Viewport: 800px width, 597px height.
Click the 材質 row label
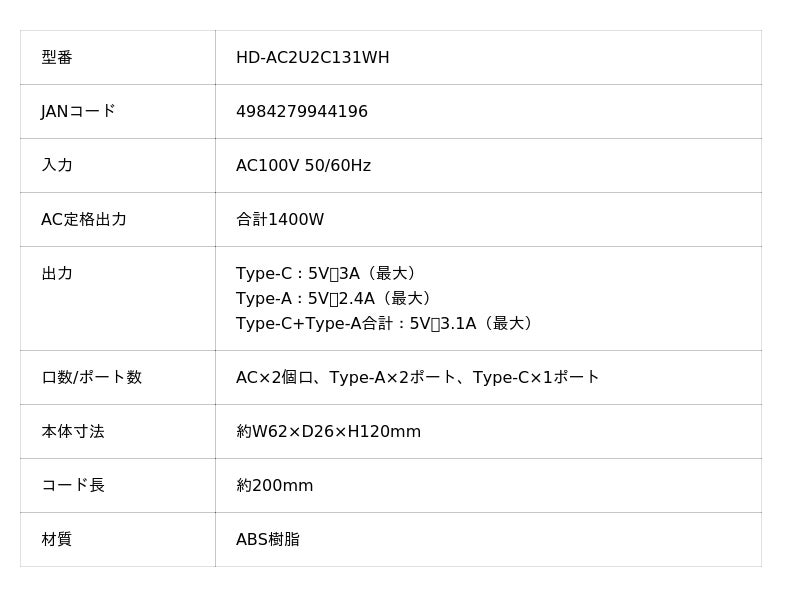tap(57, 540)
